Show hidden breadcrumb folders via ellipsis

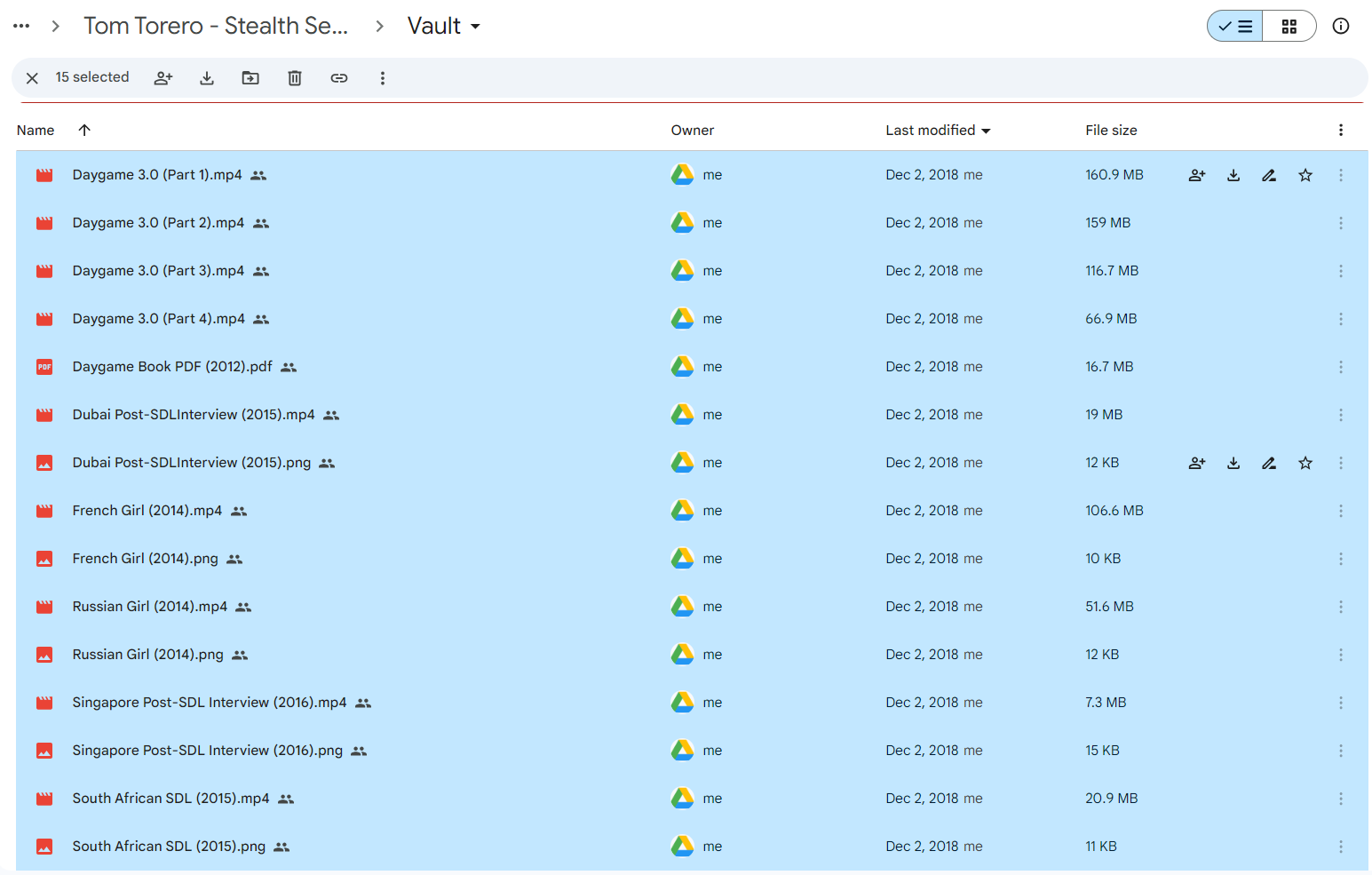[x=21, y=26]
